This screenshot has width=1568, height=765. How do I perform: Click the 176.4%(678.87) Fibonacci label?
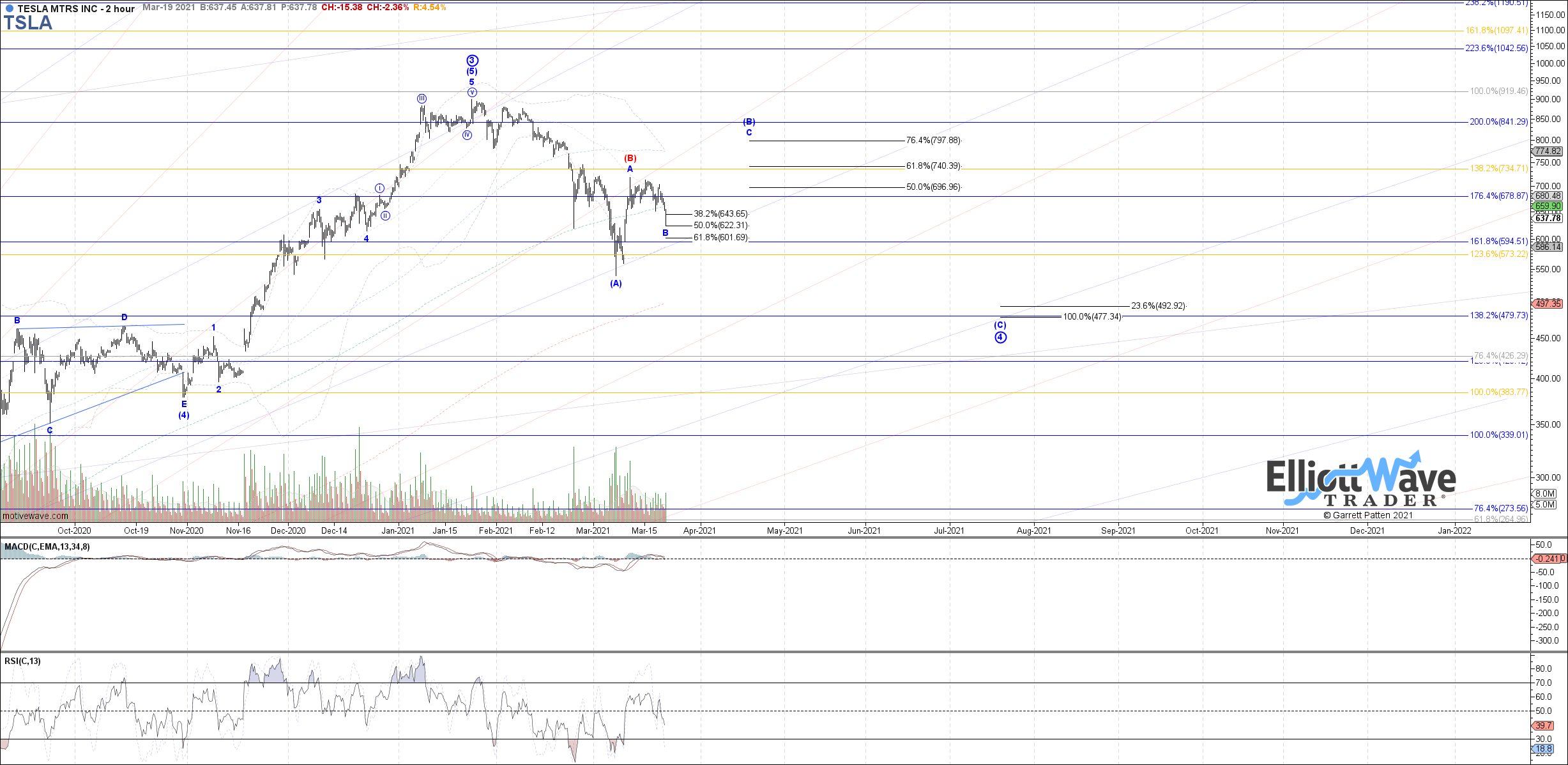(x=1498, y=196)
